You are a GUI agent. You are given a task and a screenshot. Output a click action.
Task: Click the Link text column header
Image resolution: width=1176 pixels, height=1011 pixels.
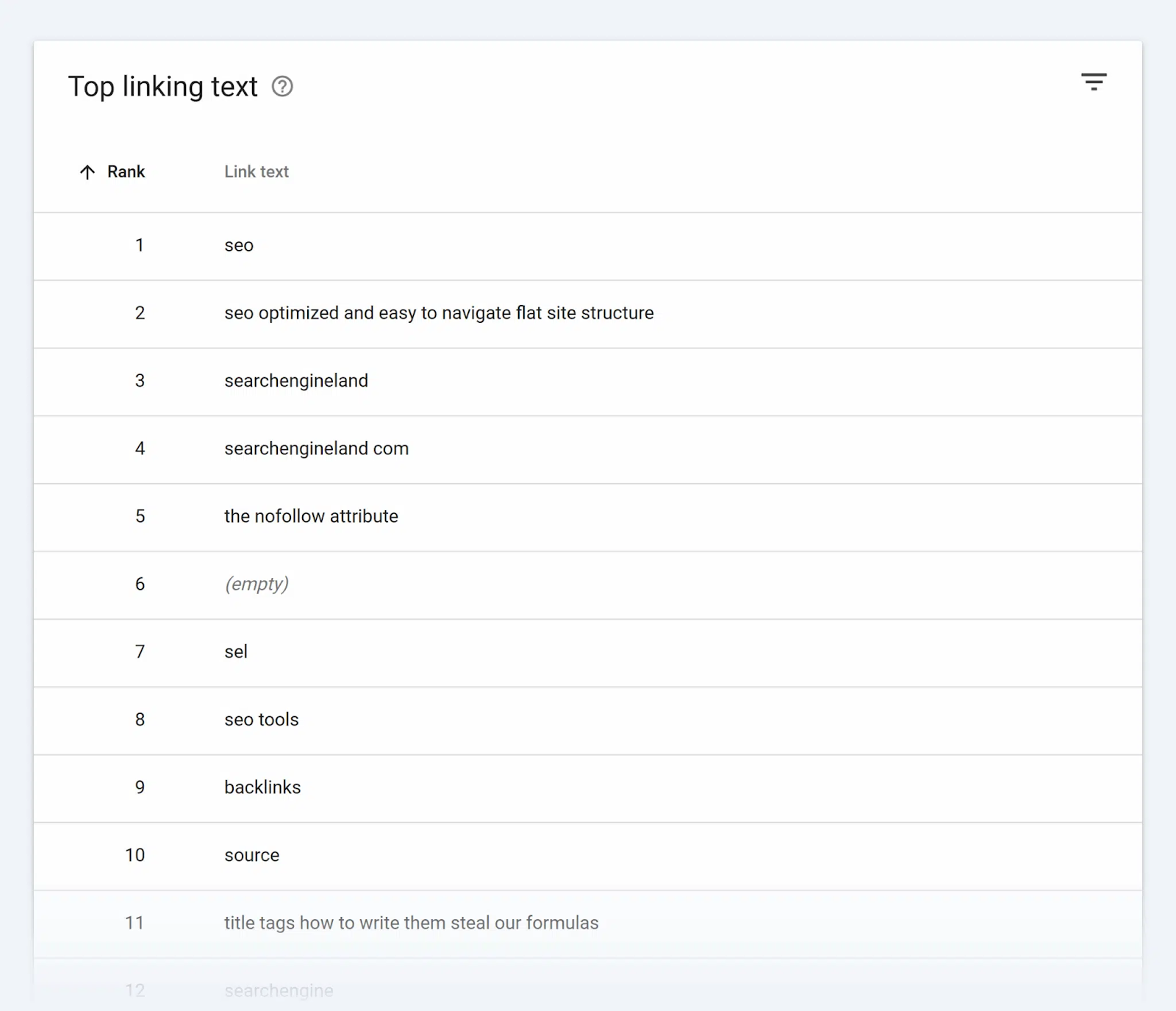(257, 171)
